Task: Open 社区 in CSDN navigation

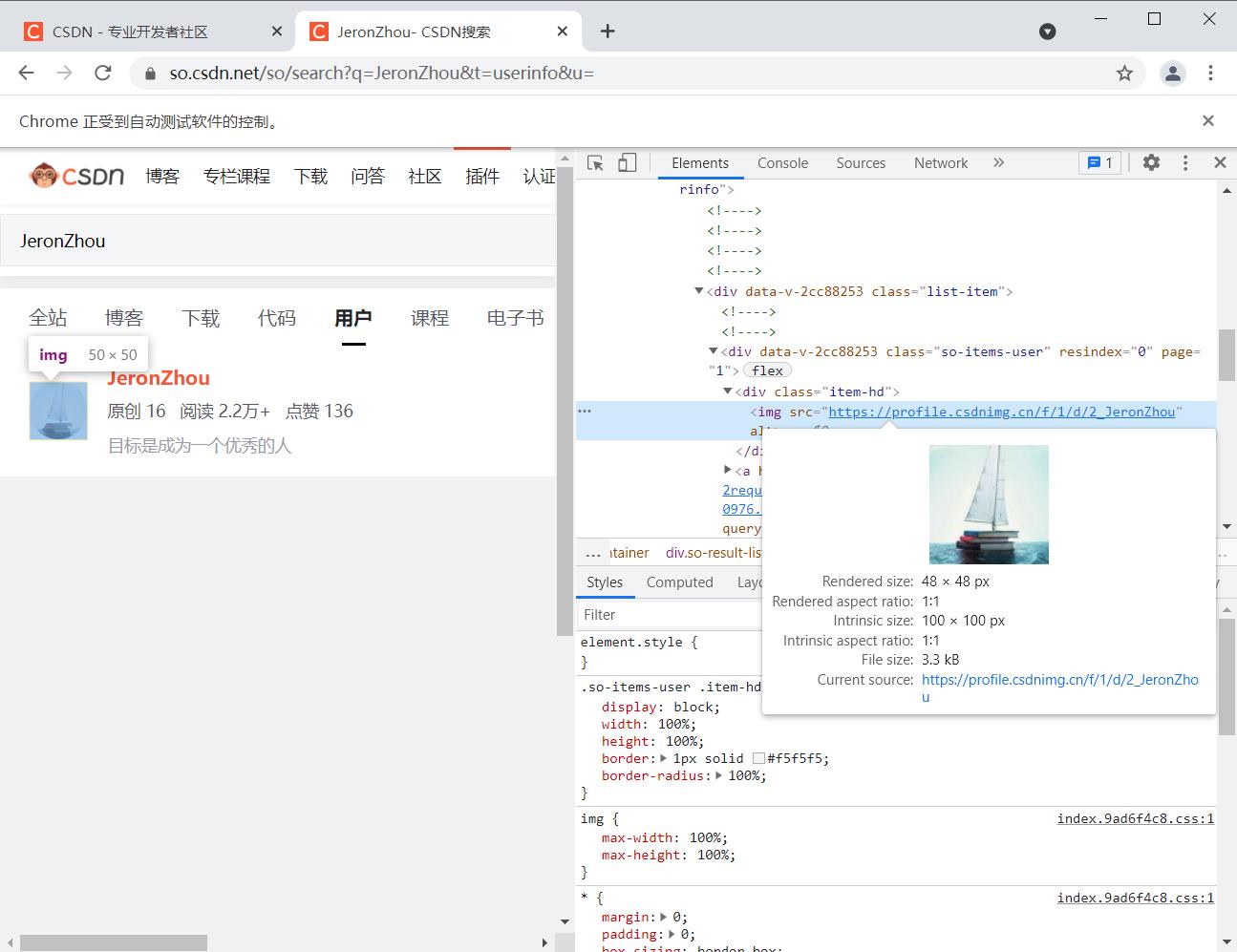Action: pos(425,176)
